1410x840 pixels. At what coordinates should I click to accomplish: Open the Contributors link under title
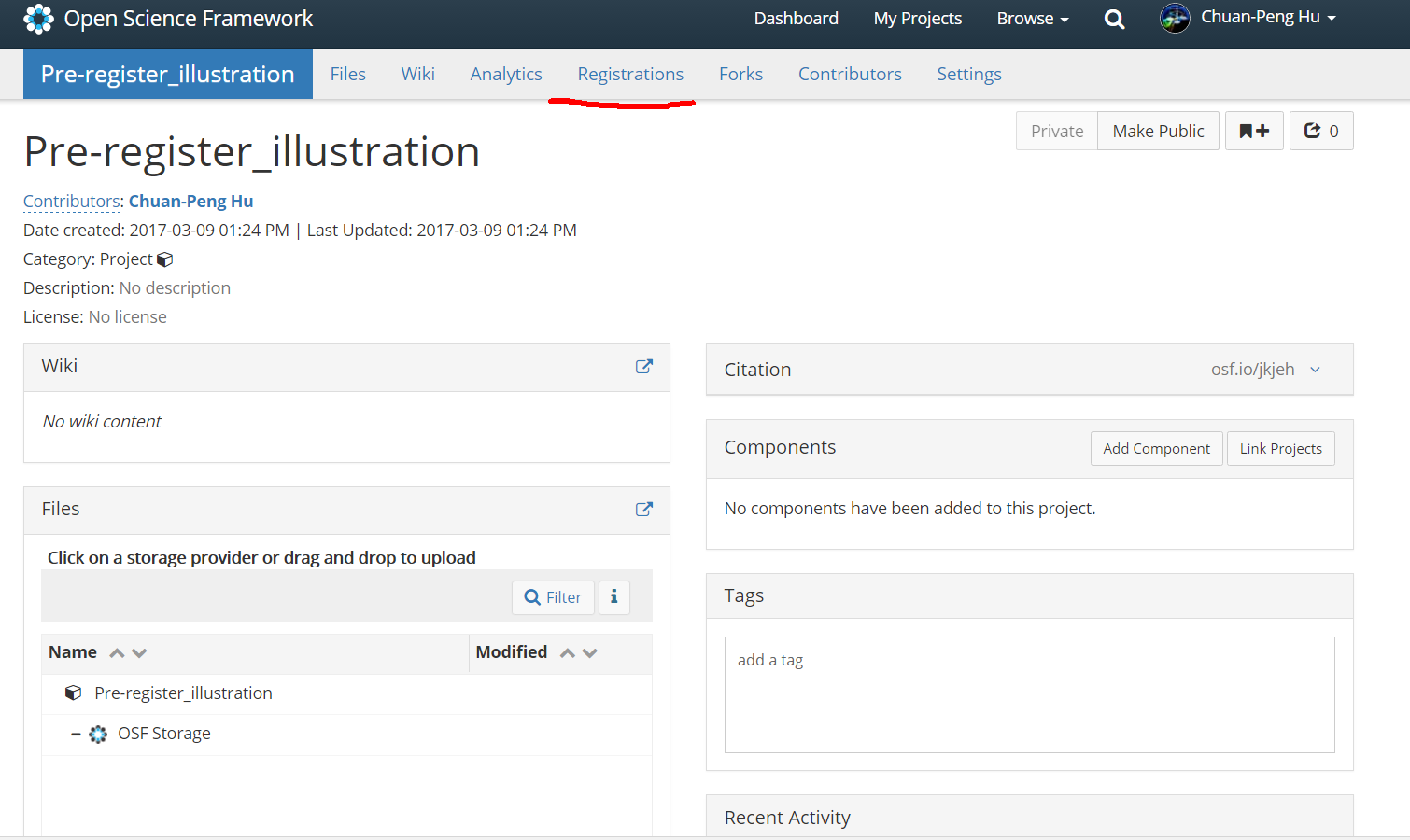pos(71,202)
